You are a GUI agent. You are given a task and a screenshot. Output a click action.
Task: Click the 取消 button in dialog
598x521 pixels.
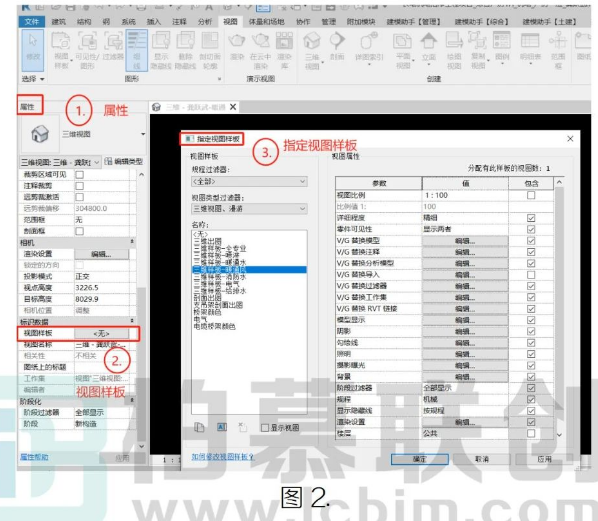(x=482, y=459)
